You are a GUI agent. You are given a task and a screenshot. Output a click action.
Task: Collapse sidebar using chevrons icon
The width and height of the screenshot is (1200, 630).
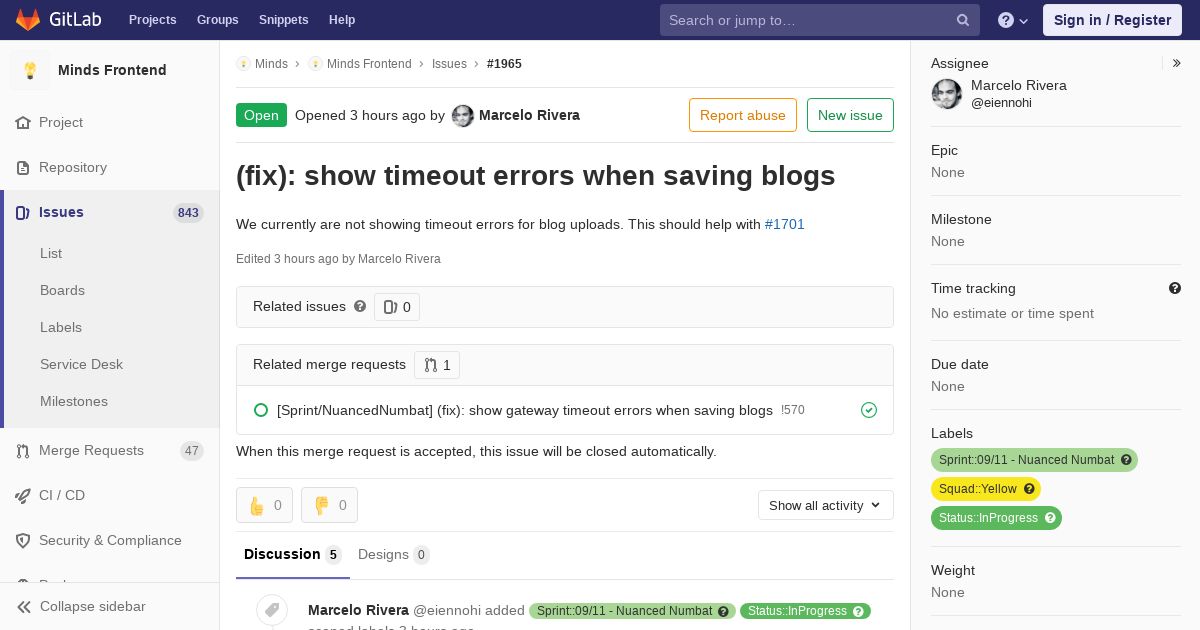24,606
